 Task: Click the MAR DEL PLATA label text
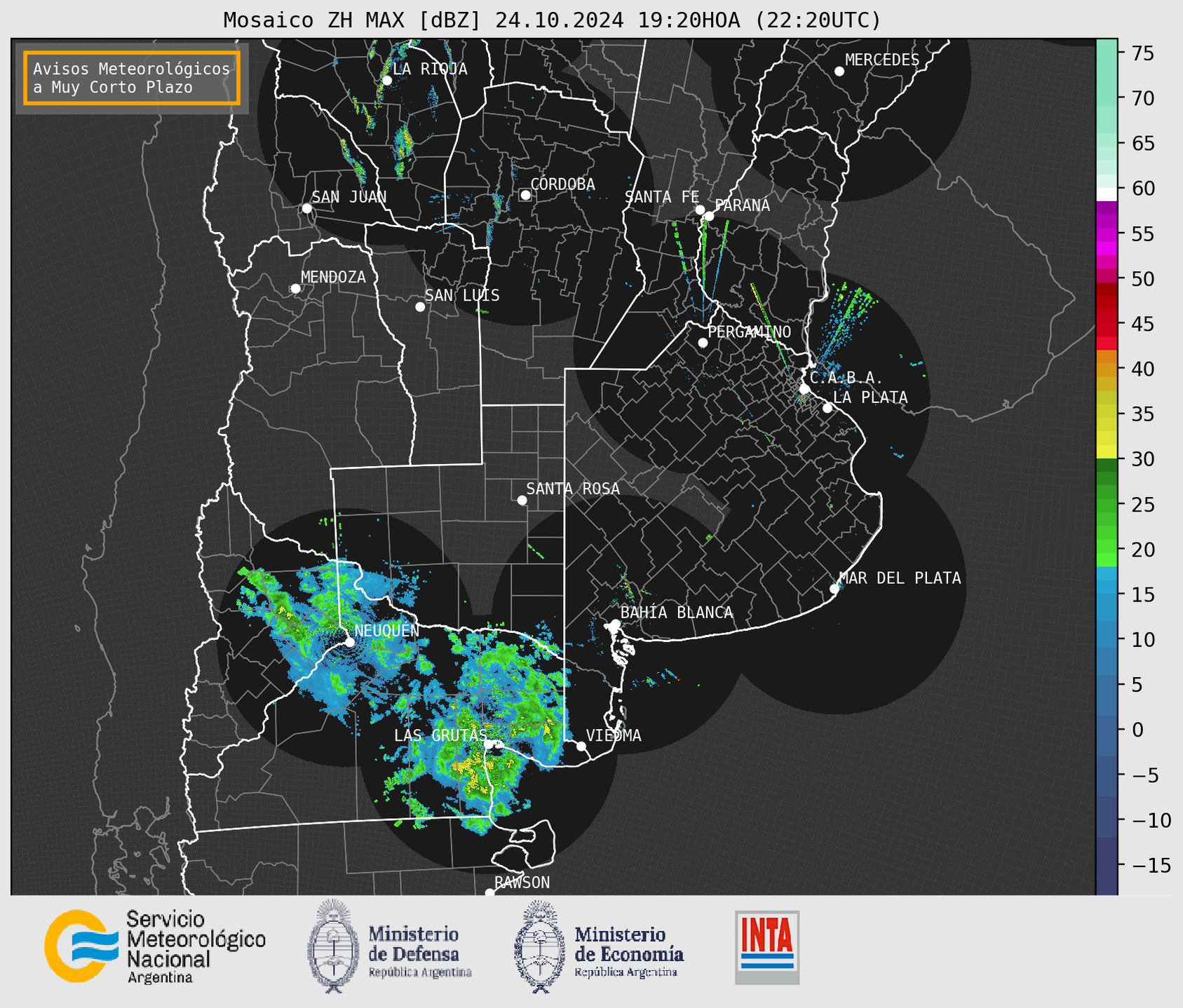pyautogui.click(x=900, y=578)
